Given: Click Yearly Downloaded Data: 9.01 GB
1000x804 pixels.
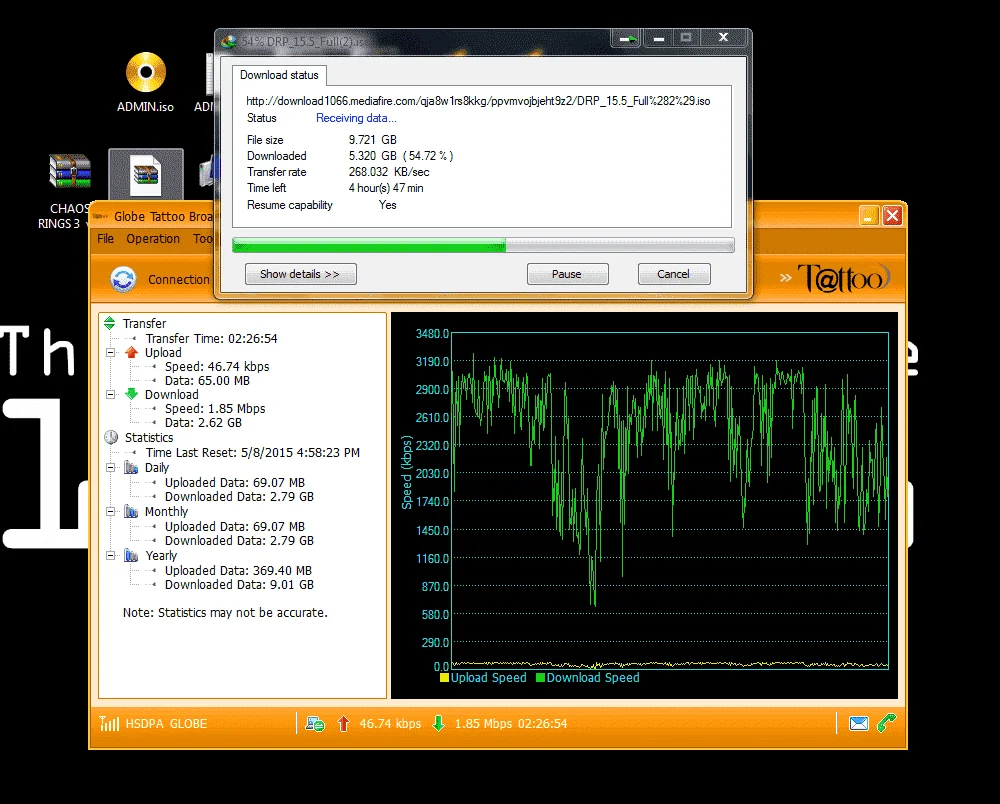Looking at the screenshot, I should 239,585.
